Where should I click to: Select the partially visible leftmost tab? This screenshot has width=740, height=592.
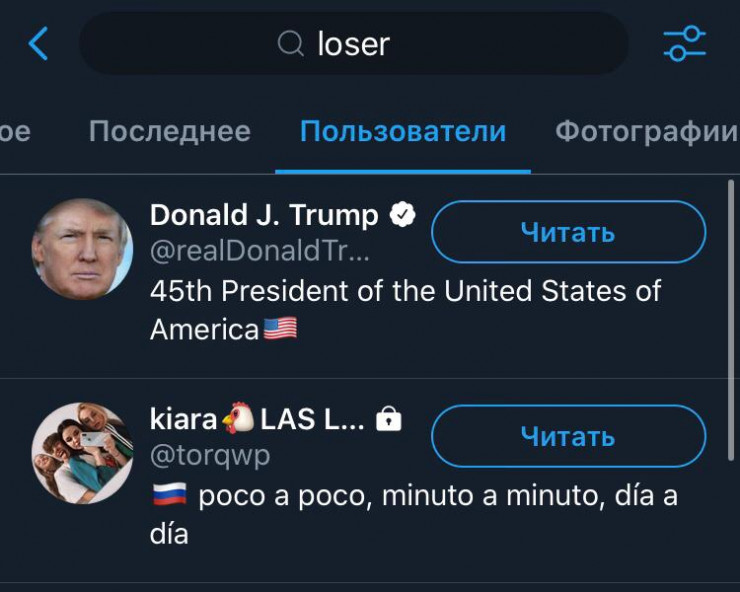pos(14,131)
